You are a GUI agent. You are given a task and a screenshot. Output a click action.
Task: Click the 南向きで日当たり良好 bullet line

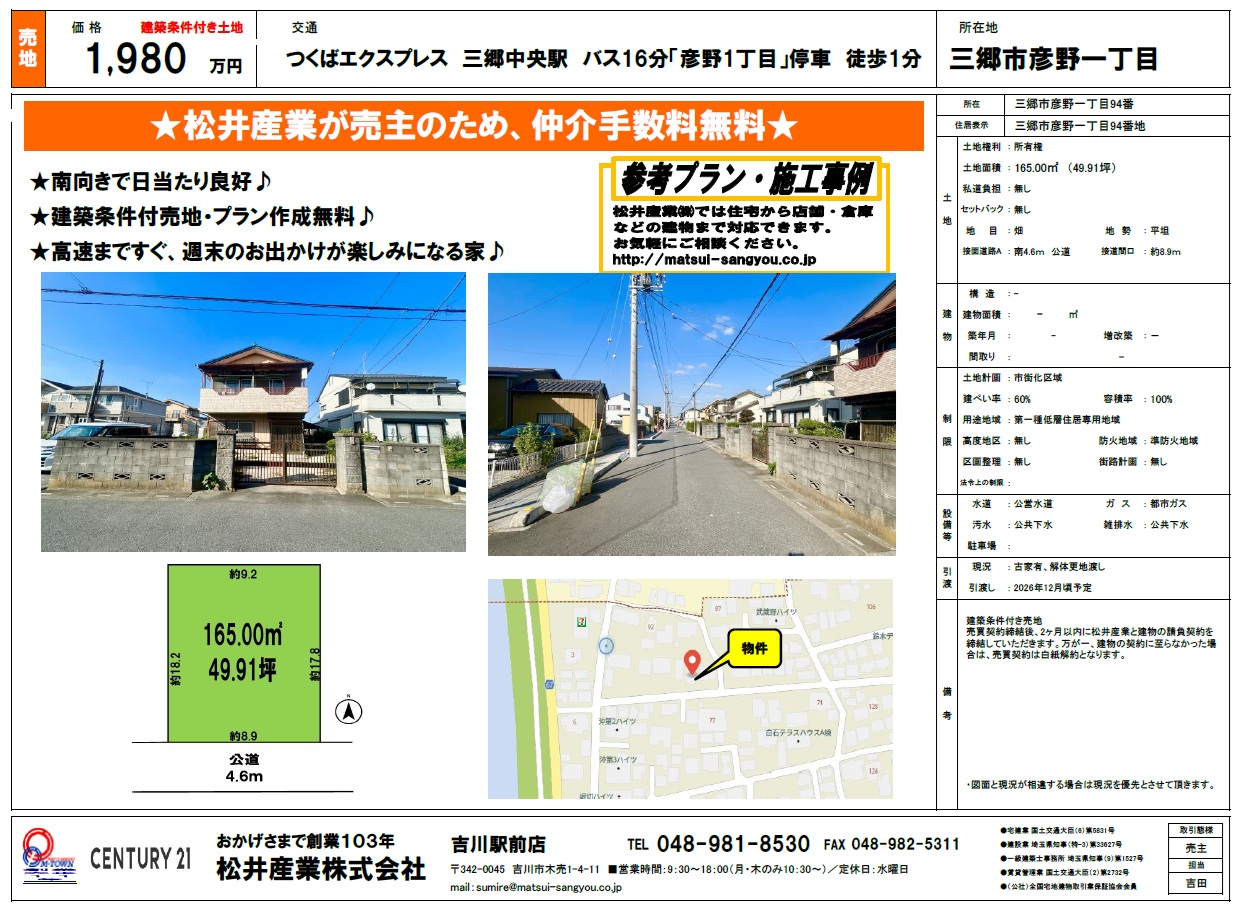(153, 183)
